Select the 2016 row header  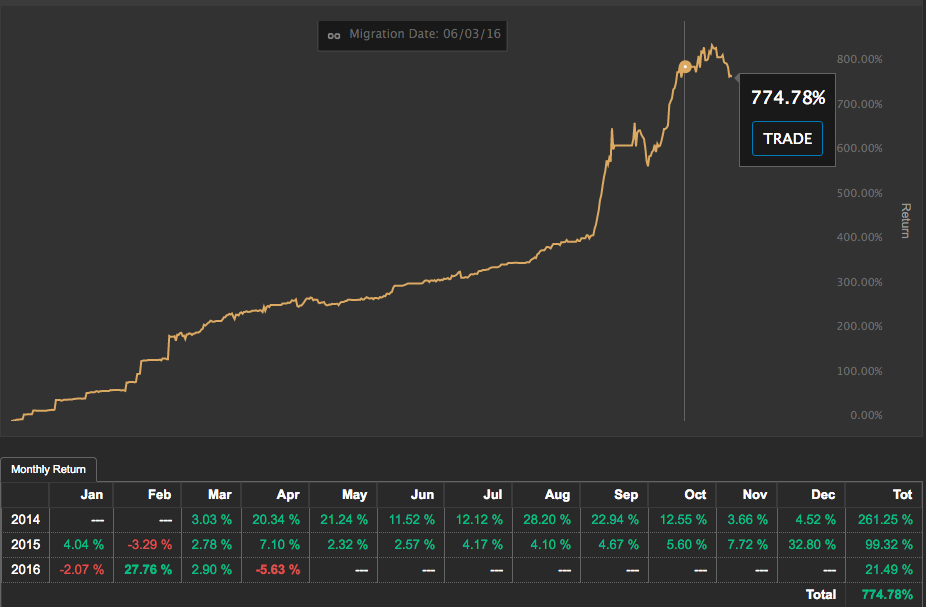click(24, 569)
